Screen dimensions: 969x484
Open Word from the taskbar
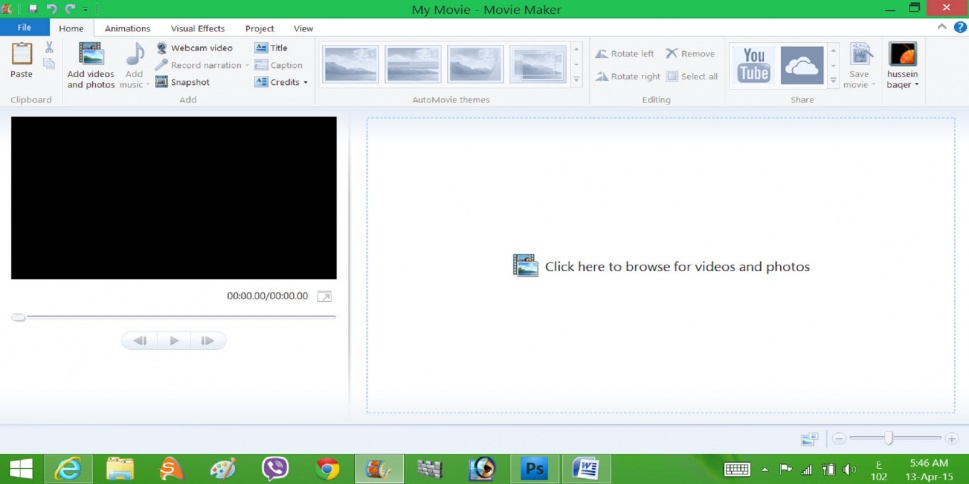click(585, 469)
